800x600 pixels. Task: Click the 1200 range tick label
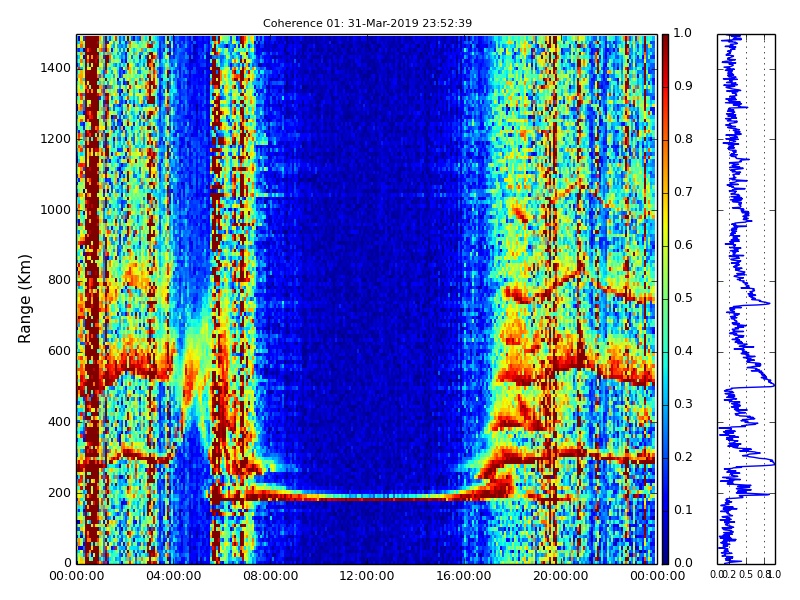click(56, 139)
